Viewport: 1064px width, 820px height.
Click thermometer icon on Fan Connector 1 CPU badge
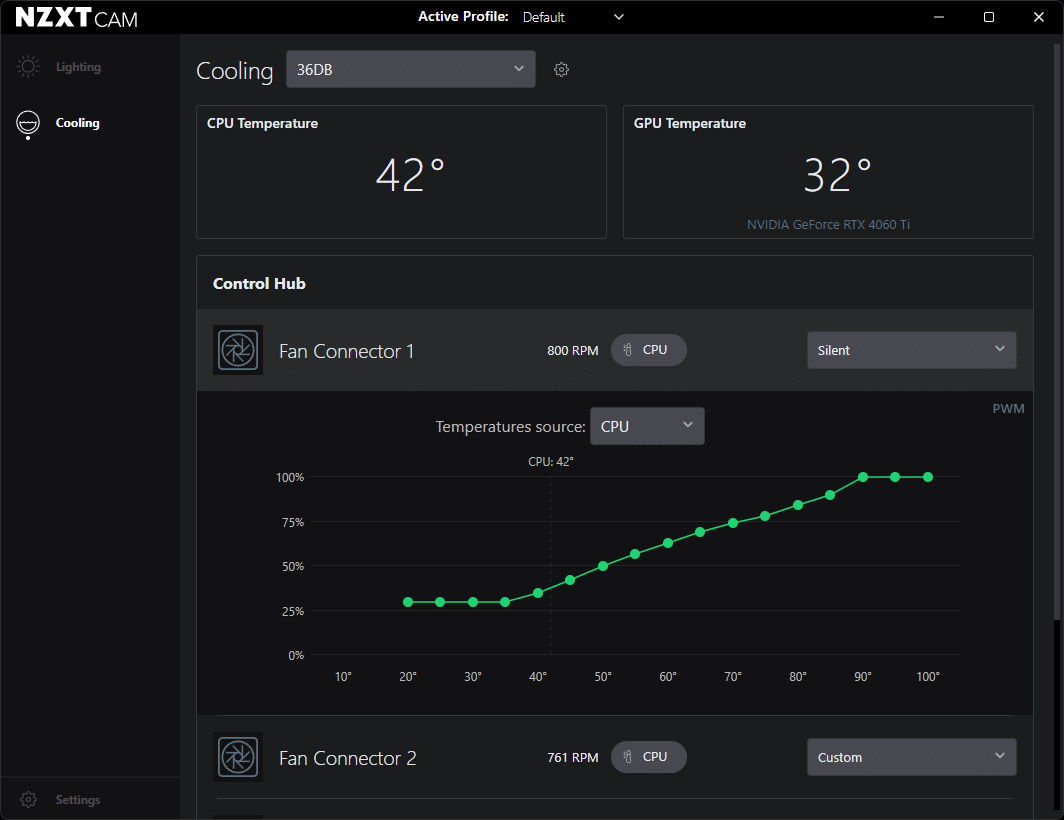tap(628, 350)
